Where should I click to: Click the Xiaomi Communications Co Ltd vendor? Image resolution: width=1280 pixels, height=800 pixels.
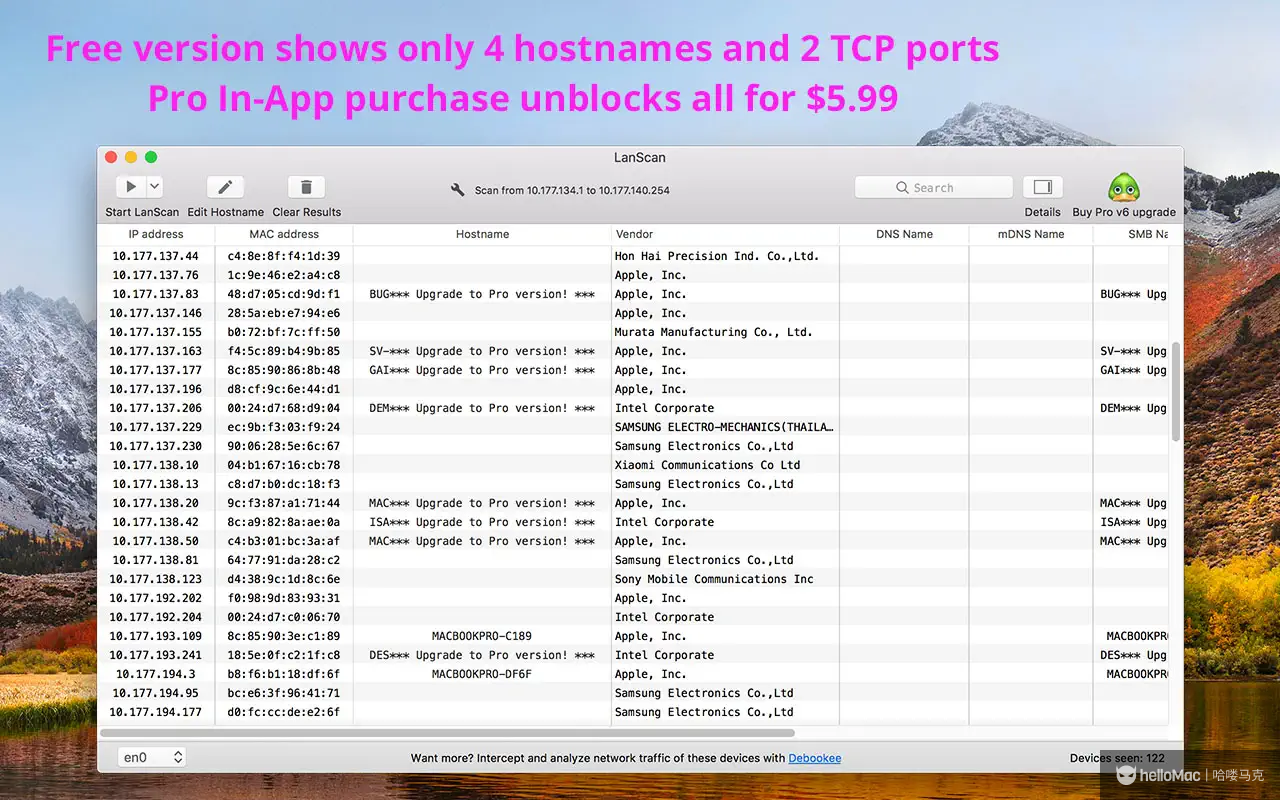(x=707, y=465)
